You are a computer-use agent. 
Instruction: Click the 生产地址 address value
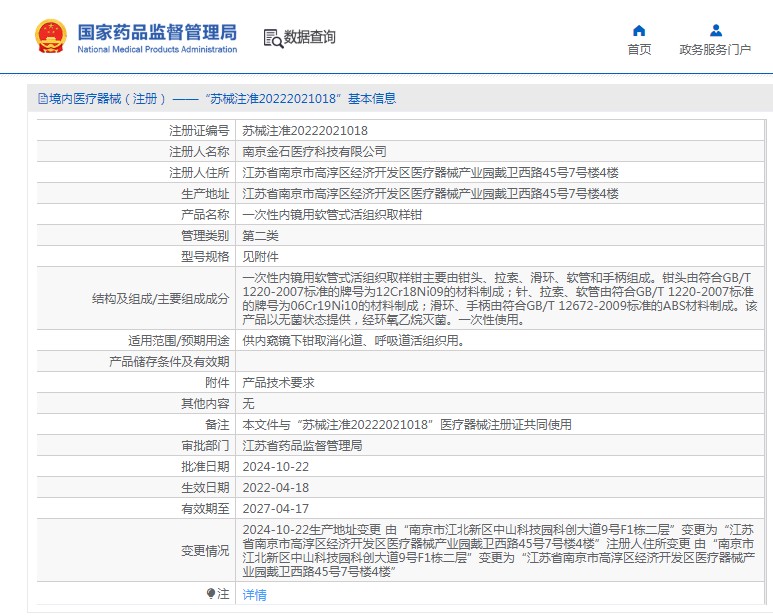[x=430, y=194]
